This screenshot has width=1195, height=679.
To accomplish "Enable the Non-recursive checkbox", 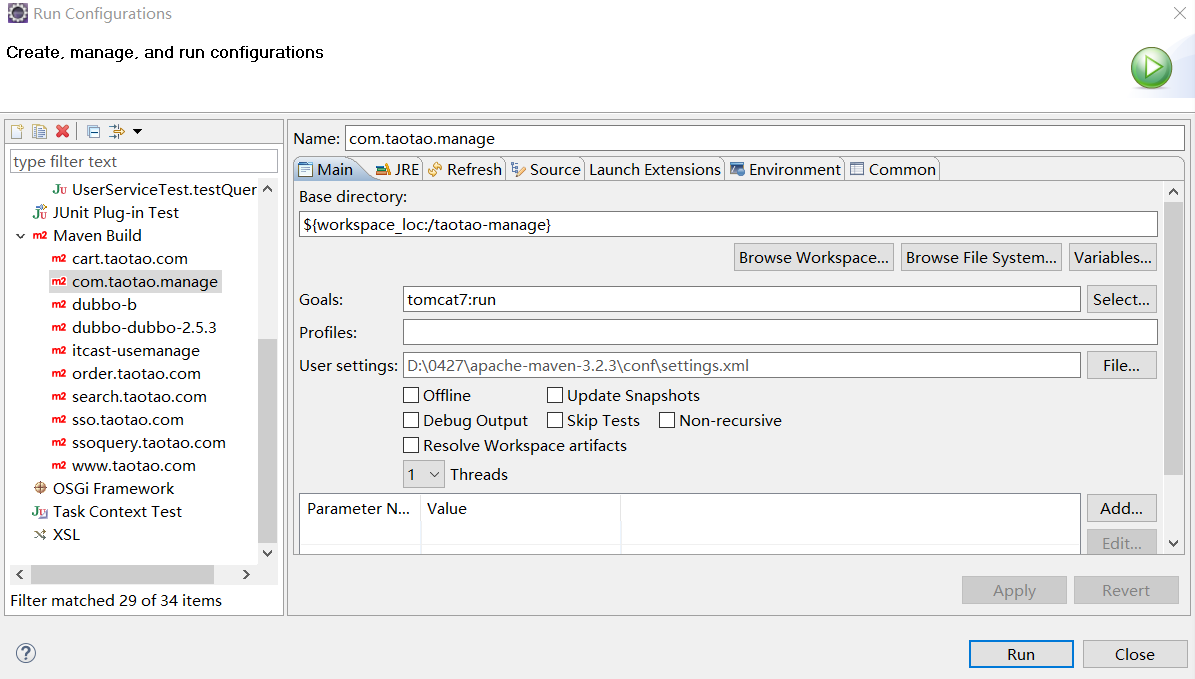I will point(667,420).
